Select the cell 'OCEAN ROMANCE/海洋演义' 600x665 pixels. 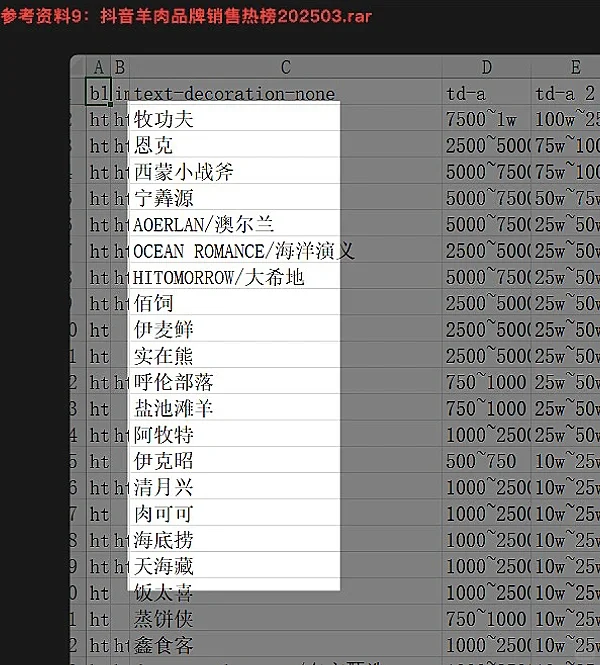tap(285, 251)
